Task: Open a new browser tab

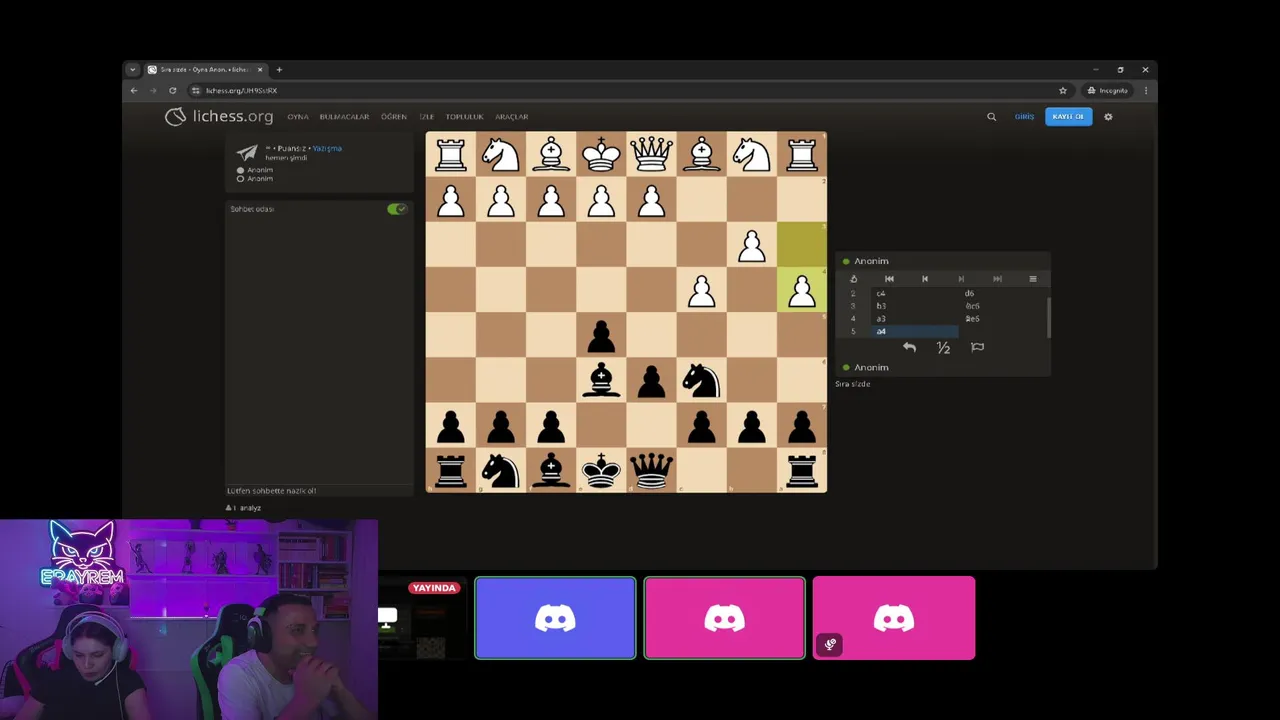Action: tap(279, 70)
